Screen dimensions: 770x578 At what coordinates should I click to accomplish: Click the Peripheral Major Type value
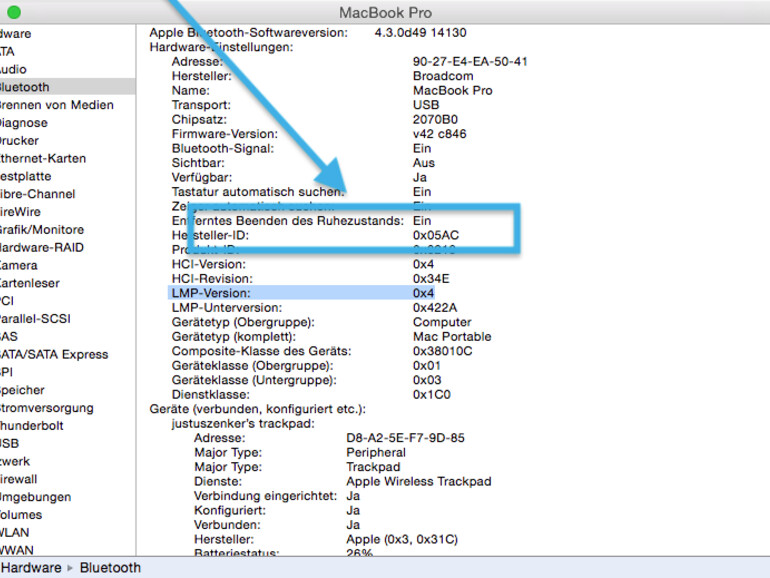(376, 453)
